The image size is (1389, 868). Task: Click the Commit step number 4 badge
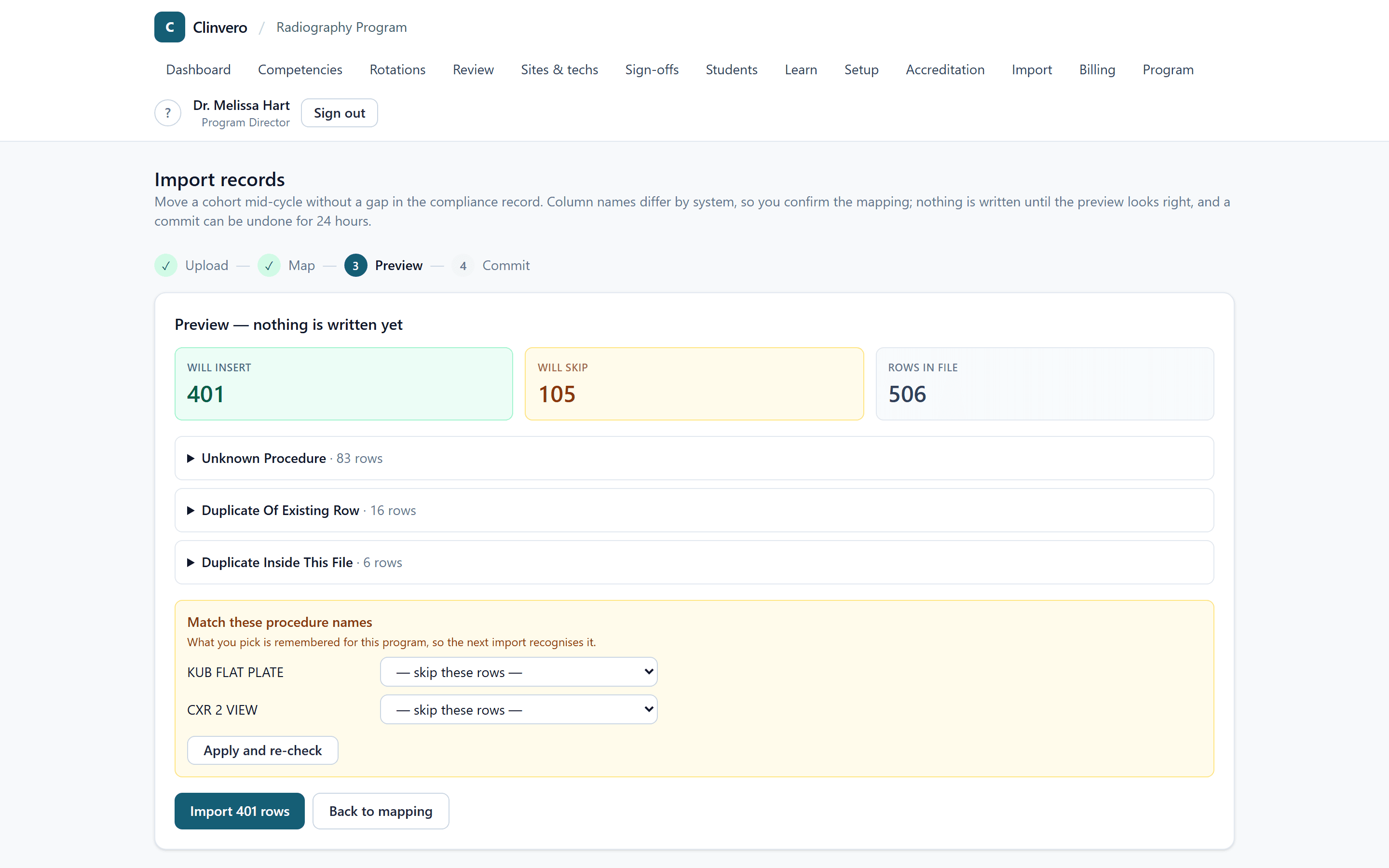click(463, 265)
